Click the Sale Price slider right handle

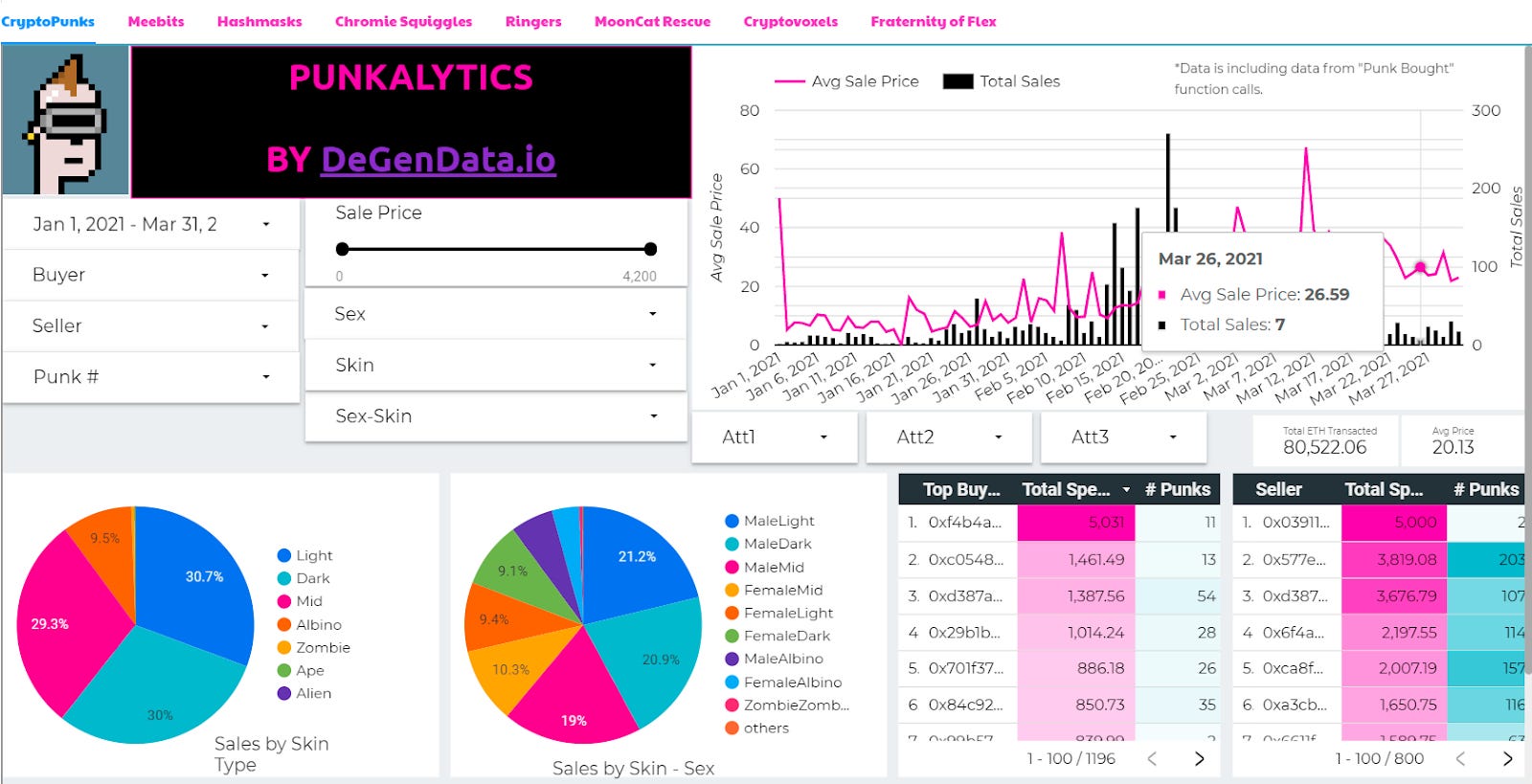(x=650, y=249)
